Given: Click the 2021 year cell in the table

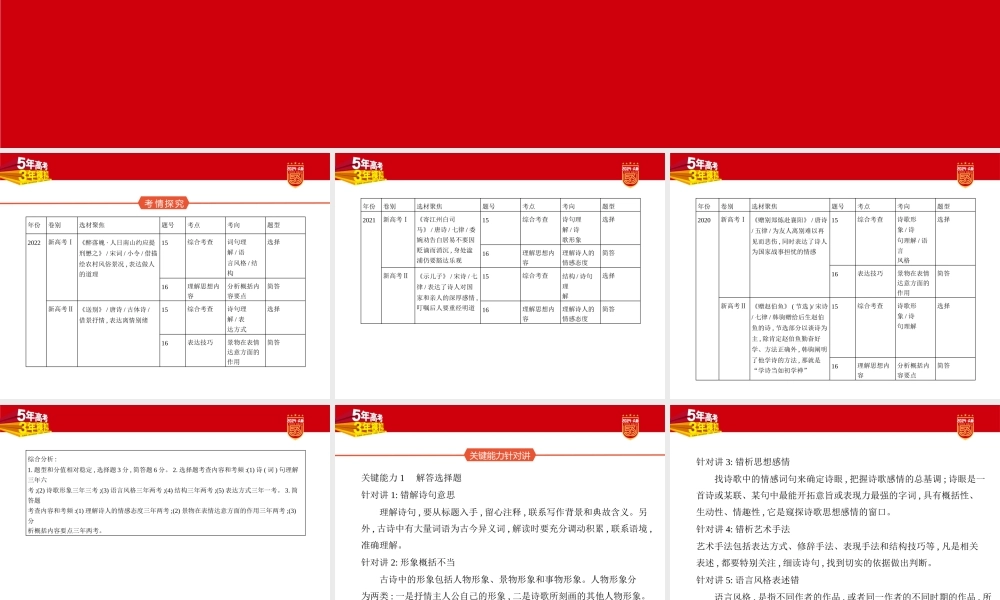Looking at the screenshot, I should tap(369, 219).
